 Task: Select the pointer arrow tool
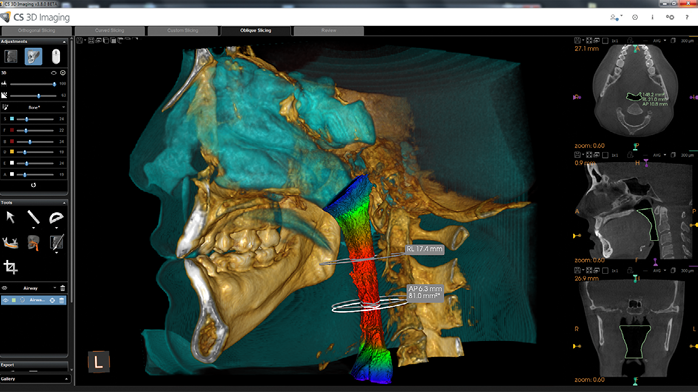(11, 217)
